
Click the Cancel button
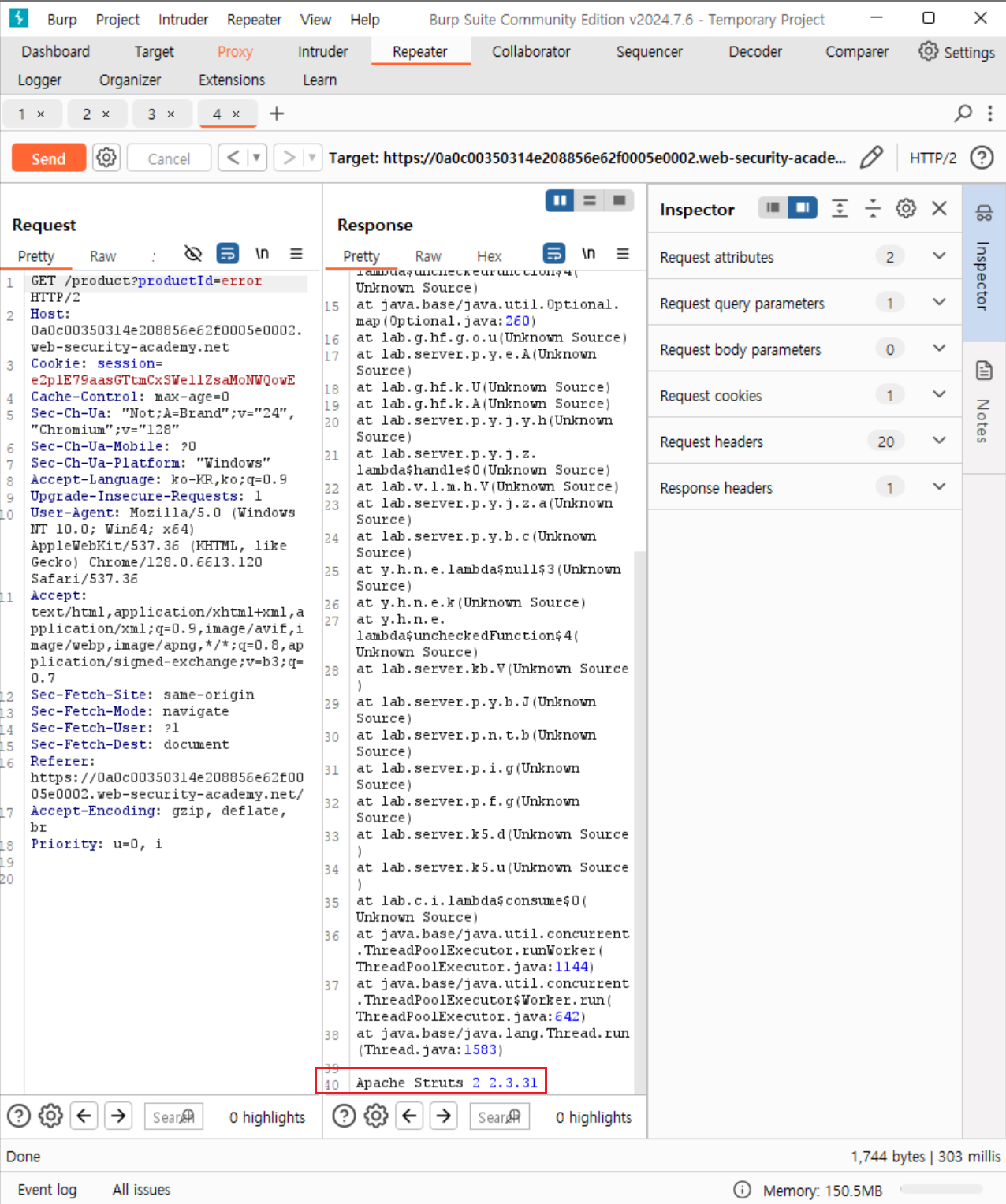pos(169,158)
